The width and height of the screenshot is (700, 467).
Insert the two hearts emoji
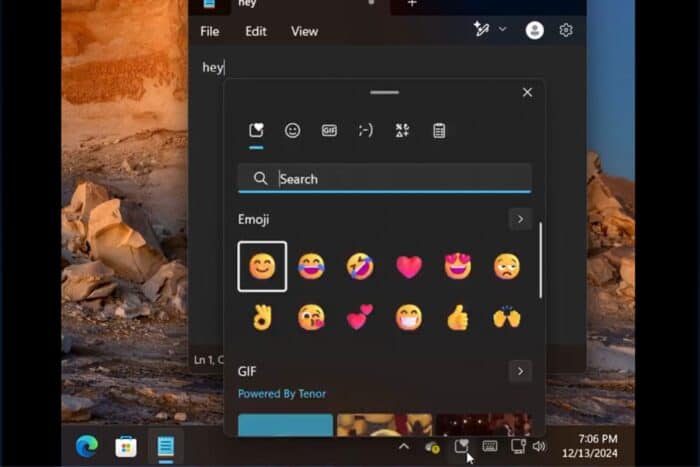[x=360, y=317]
